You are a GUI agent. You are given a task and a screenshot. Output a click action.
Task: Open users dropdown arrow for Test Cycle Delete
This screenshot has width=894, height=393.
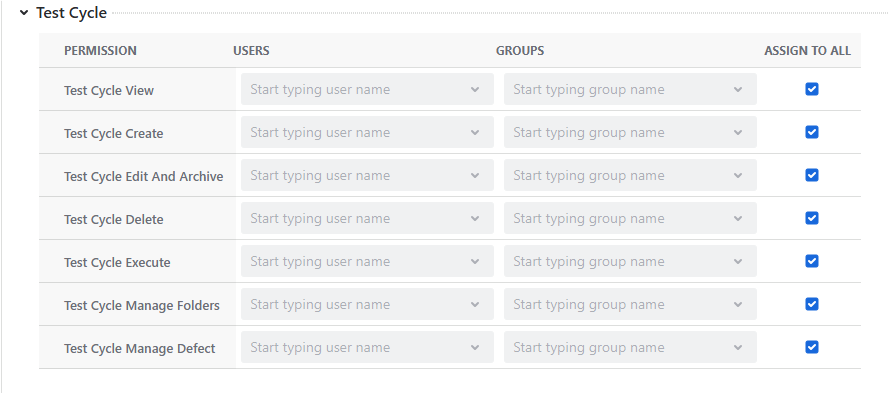475,218
